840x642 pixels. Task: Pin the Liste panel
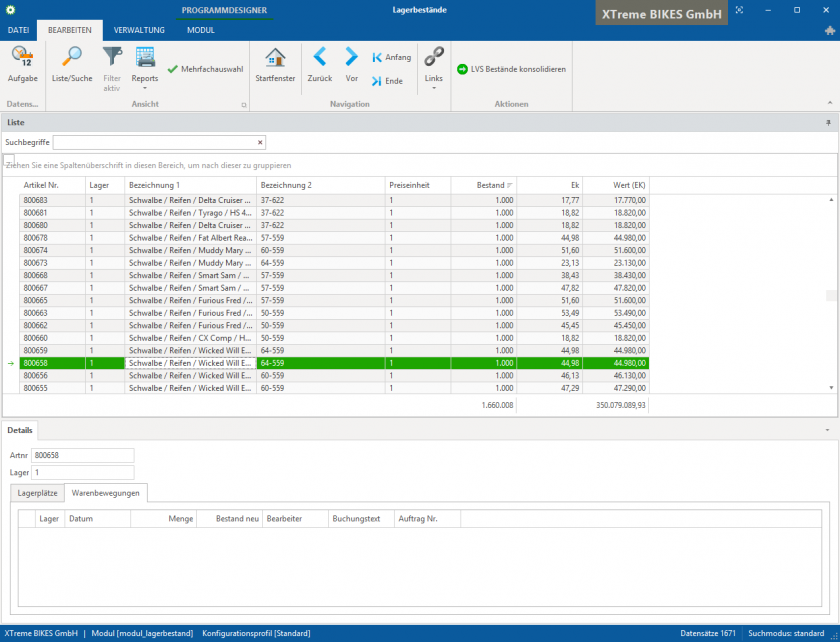[x=828, y=122]
